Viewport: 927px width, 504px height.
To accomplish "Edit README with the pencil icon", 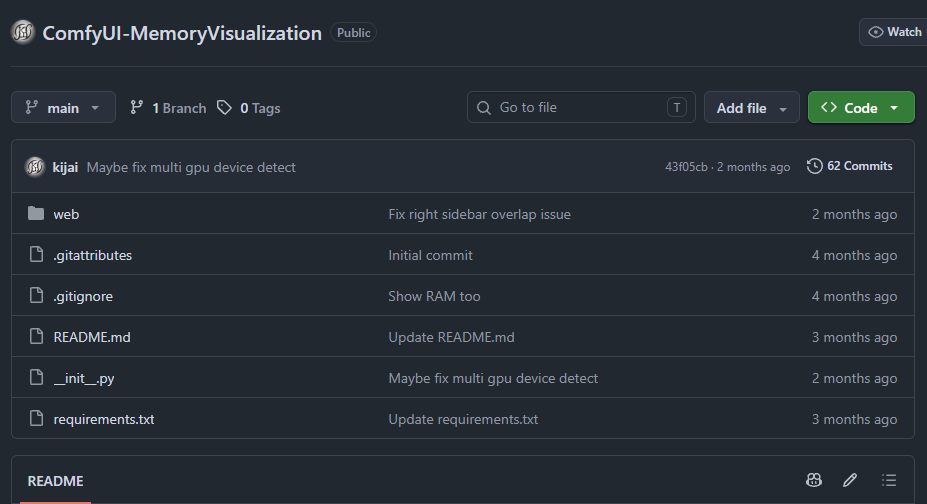I will click(850, 480).
